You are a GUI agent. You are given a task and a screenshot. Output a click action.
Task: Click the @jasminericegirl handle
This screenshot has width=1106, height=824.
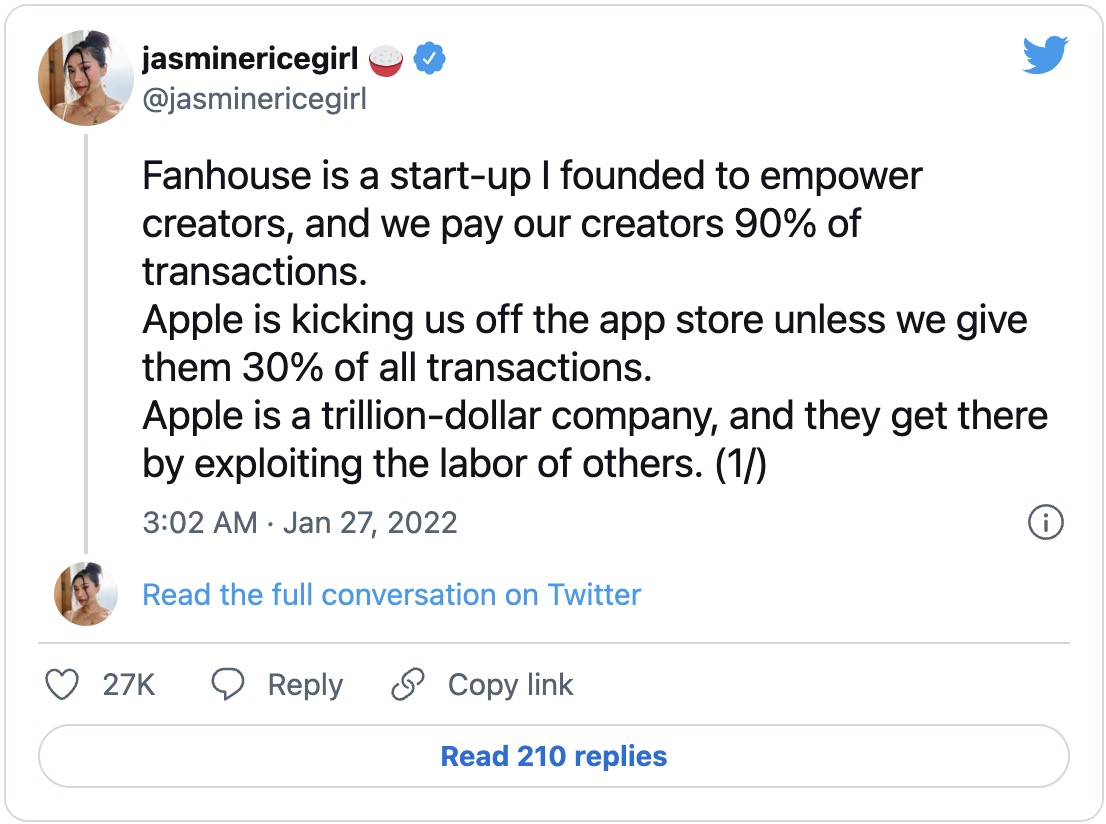[x=254, y=100]
